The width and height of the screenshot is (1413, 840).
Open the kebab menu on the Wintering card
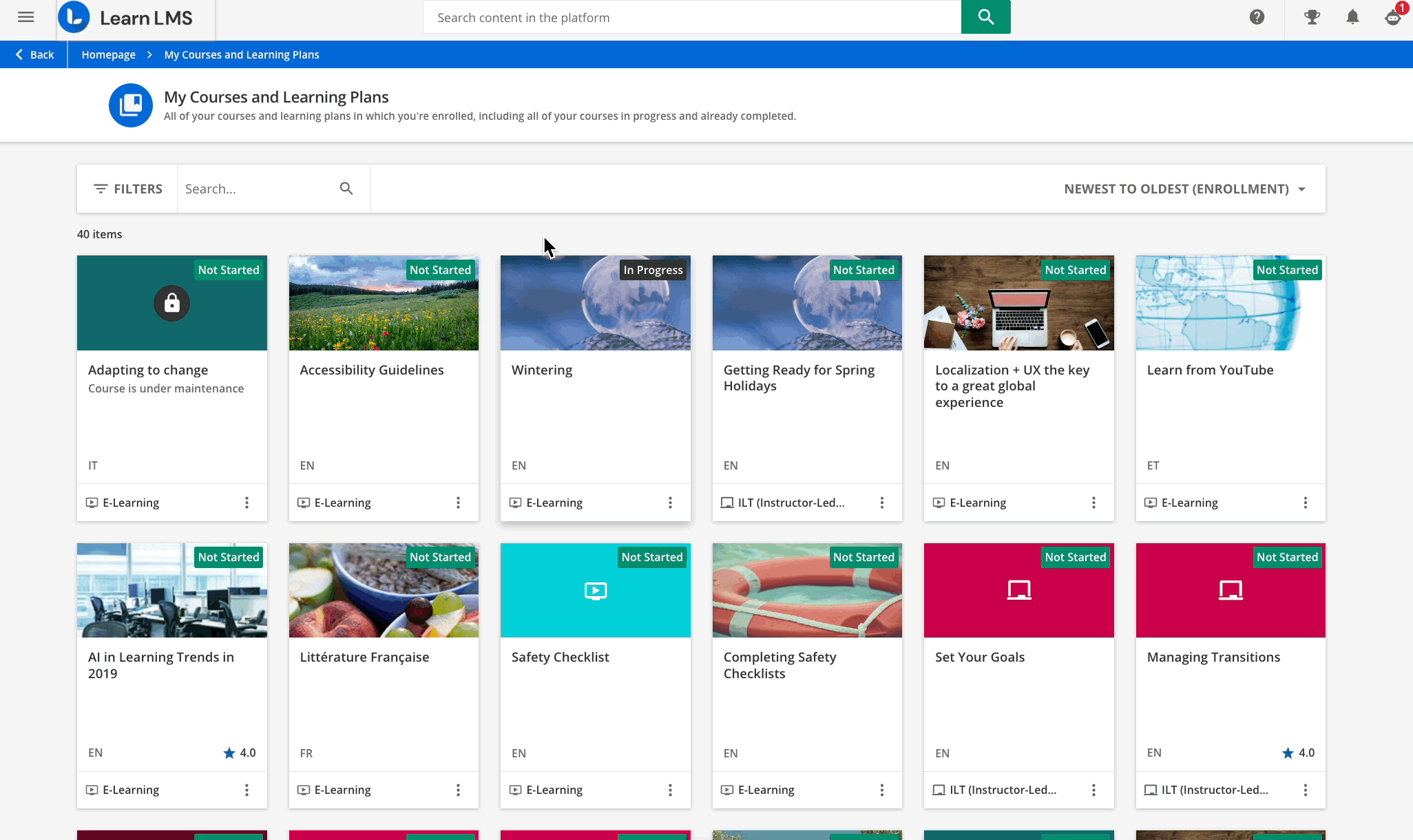[670, 502]
